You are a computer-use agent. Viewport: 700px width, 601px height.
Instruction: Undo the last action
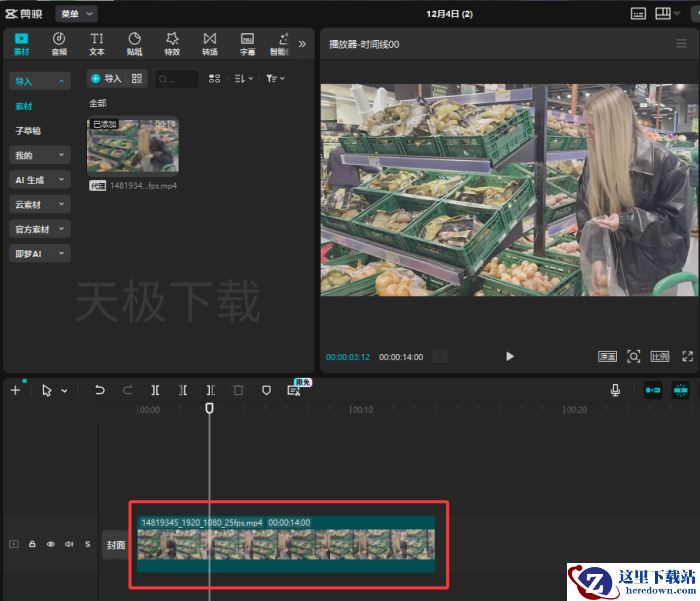(x=100, y=390)
